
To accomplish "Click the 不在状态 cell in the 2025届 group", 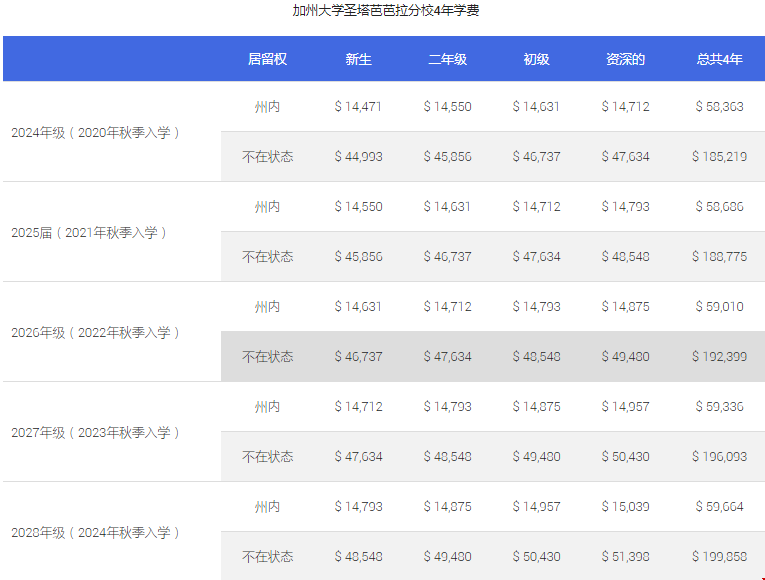I will tap(267, 257).
